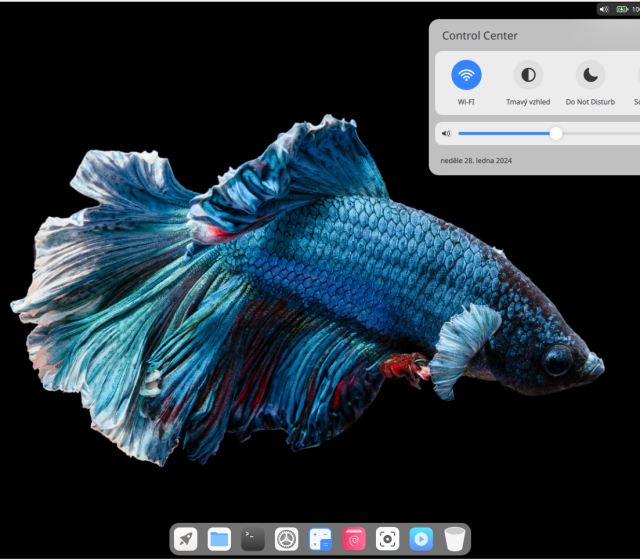The image size is (640, 560).
Task: Launch the Calculator app from dock
Action: tap(320, 539)
